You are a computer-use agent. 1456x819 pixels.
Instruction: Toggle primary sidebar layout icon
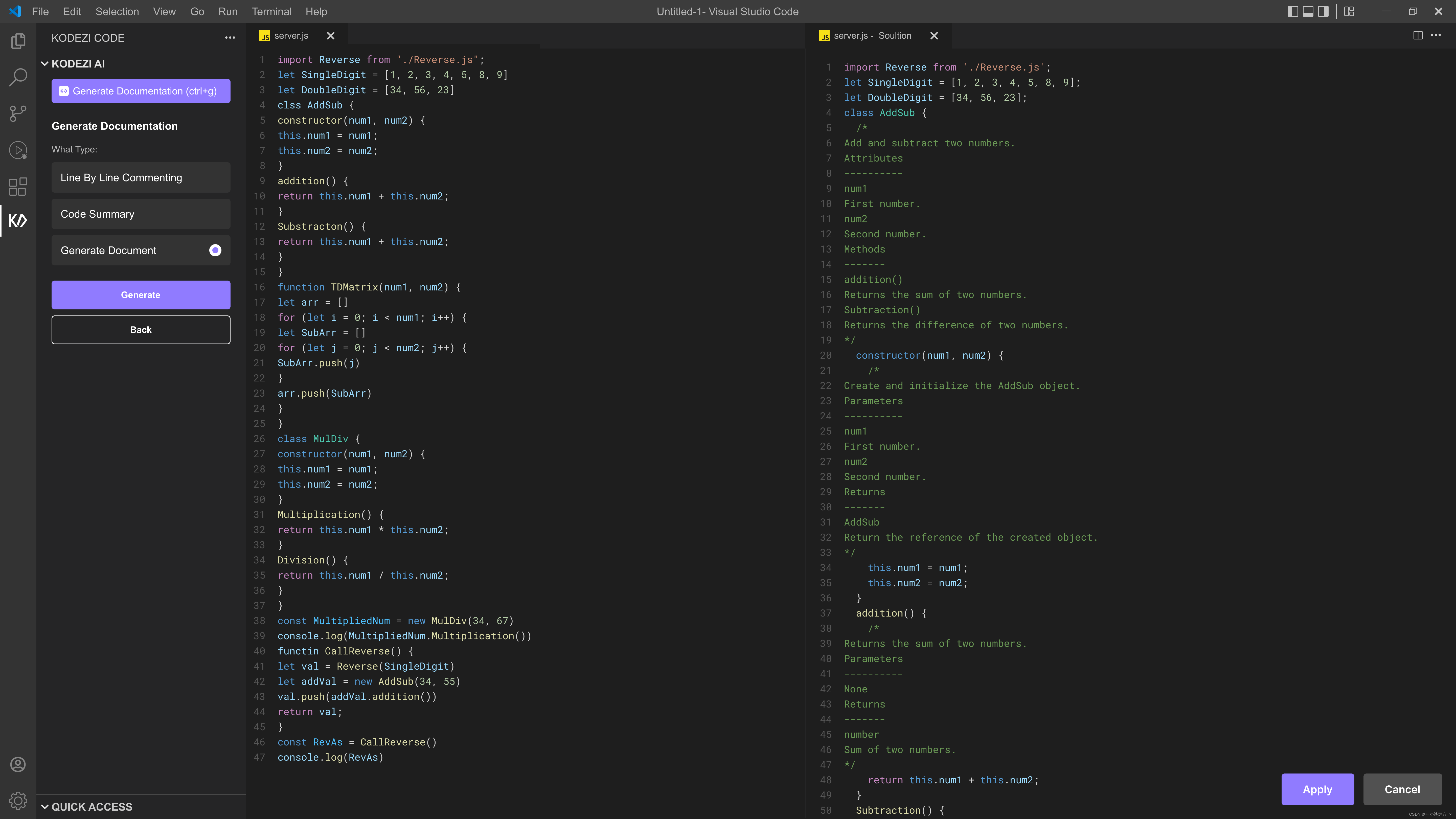click(1293, 11)
